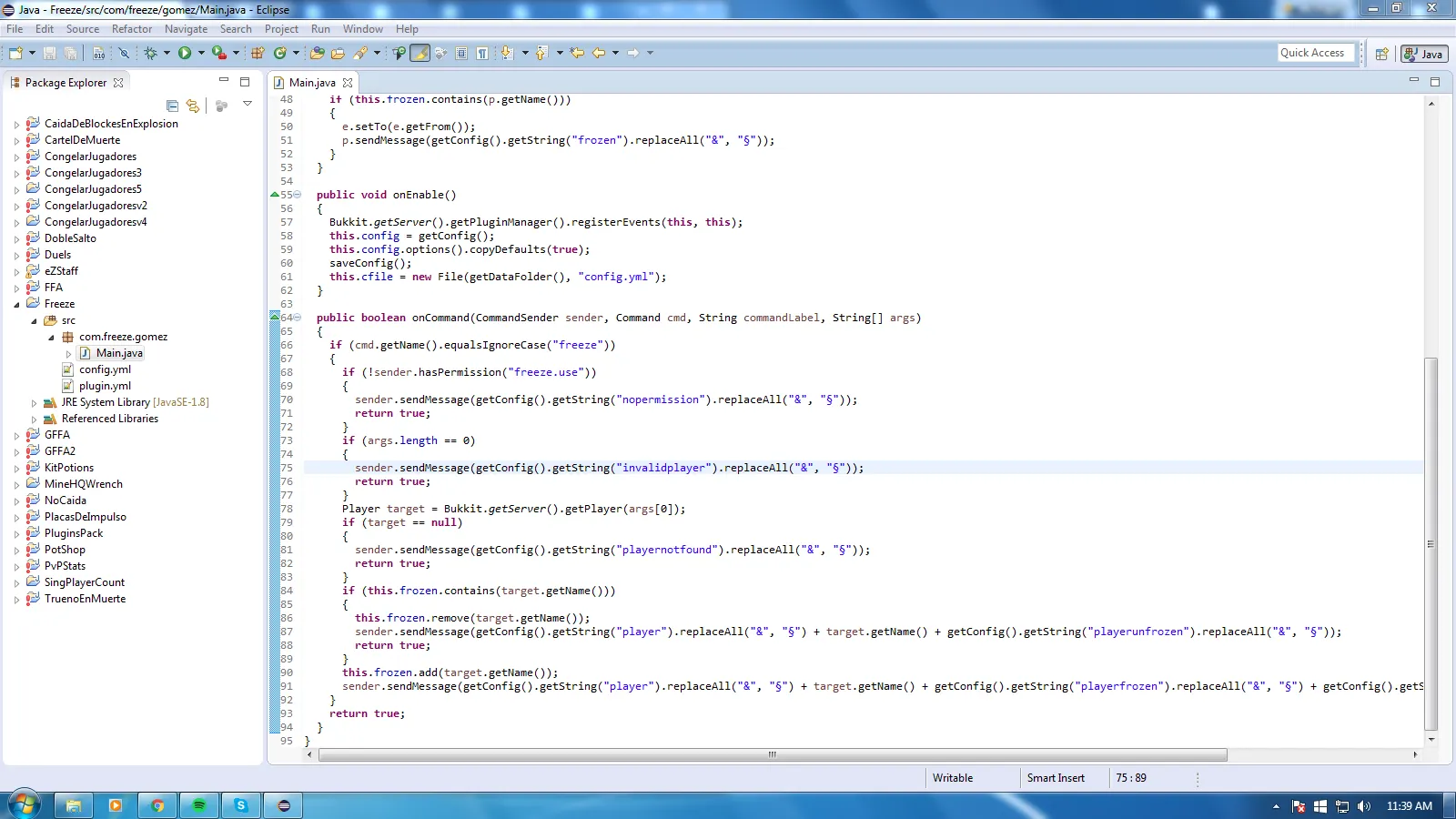This screenshot has width=1456, height=819.
Task: Click the binary 010 toolbar icon
Action: [x=98, y=53]
